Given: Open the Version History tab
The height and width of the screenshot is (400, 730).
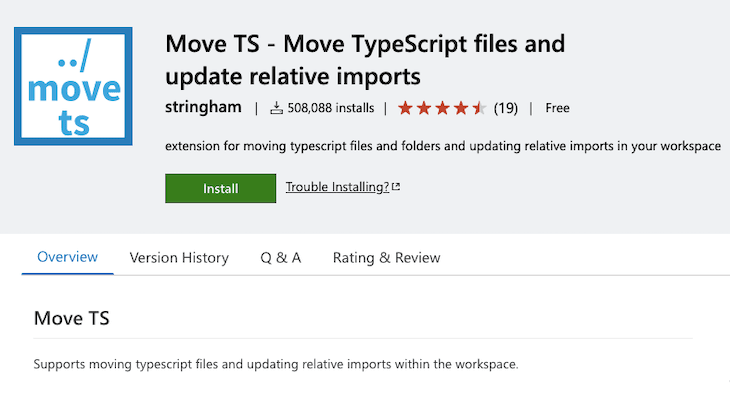Looking at the screenshot, I should (x=179, y=258).
